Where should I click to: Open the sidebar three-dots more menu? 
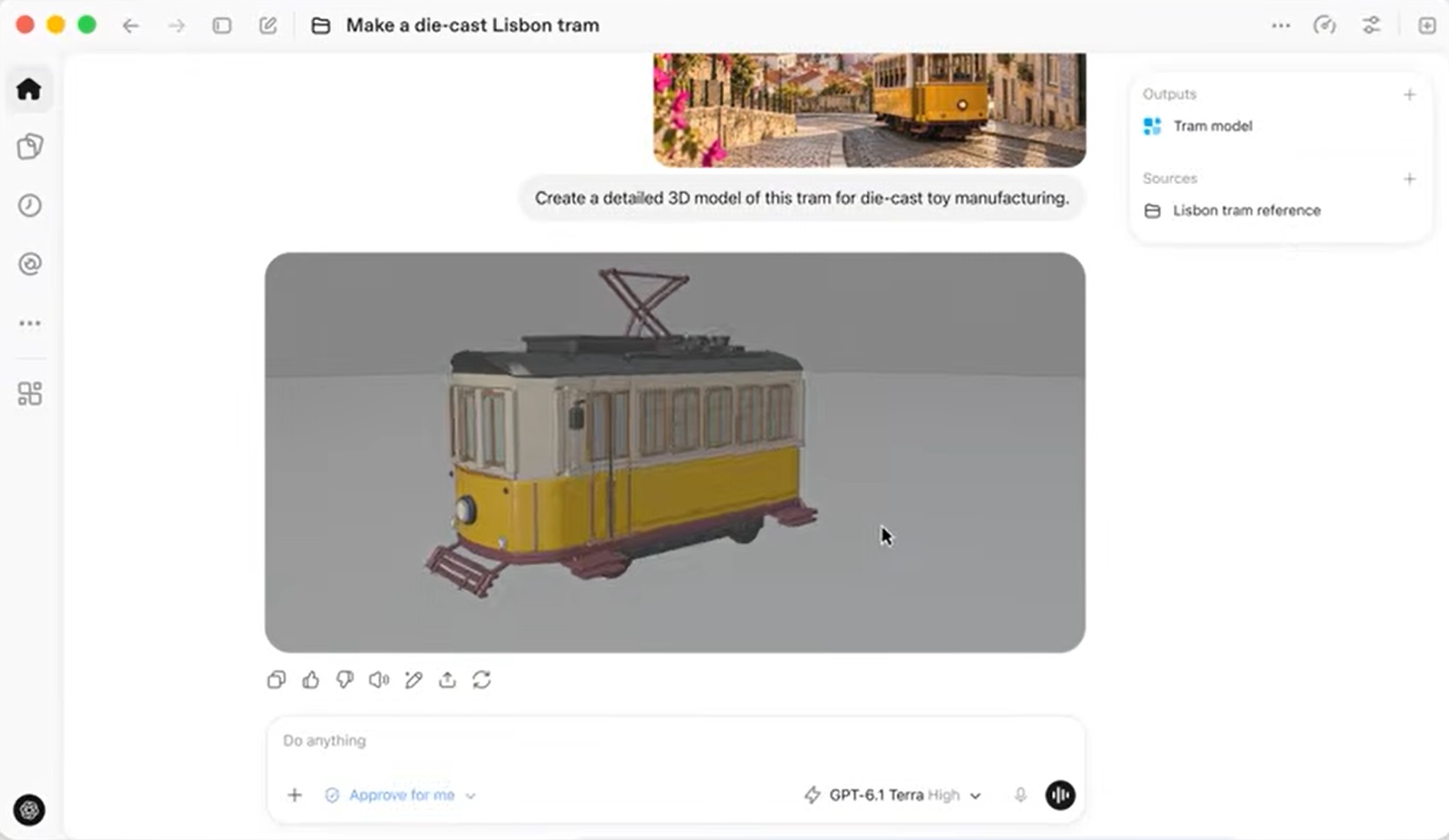point(30,323)
